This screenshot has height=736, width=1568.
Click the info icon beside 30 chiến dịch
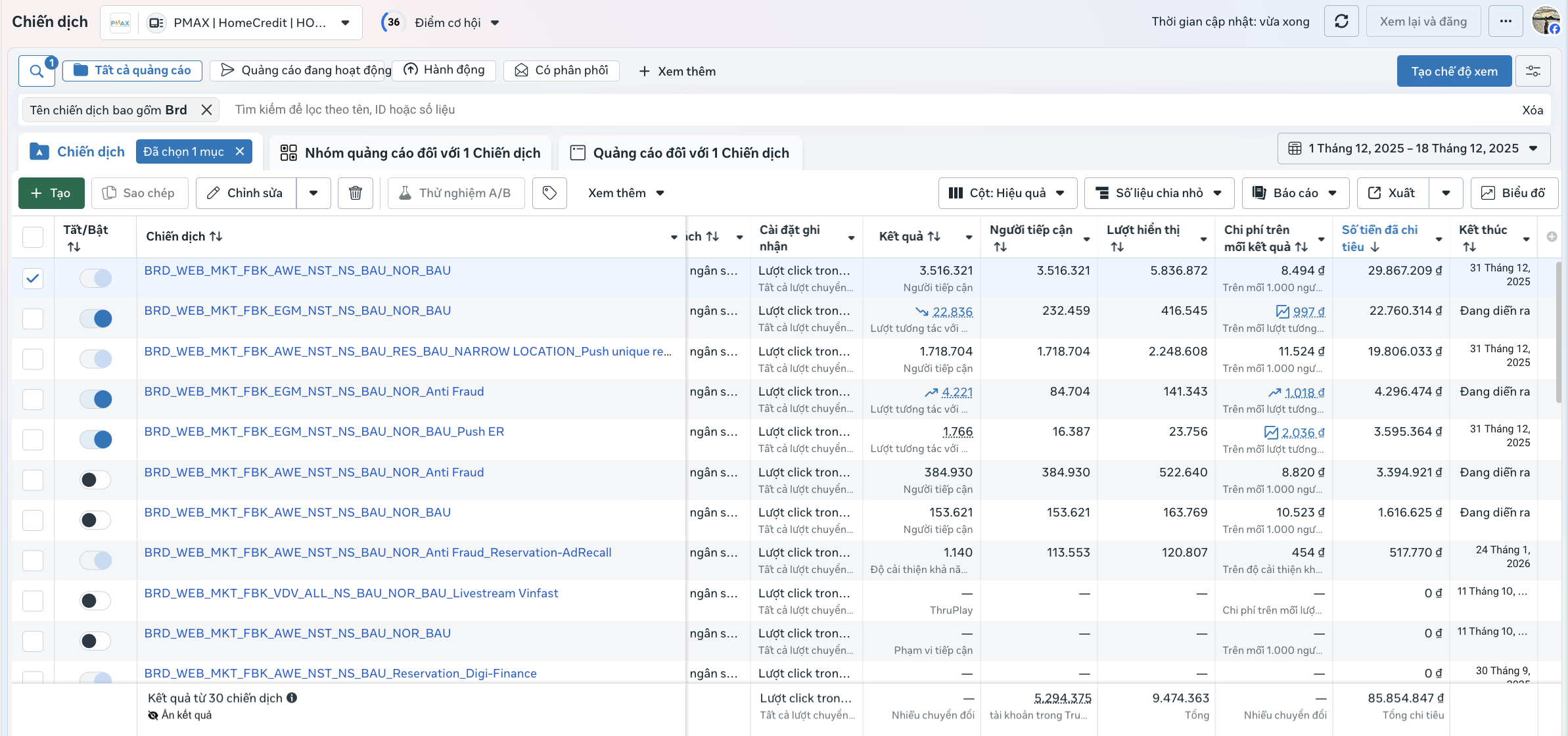(x=292, y=698)
